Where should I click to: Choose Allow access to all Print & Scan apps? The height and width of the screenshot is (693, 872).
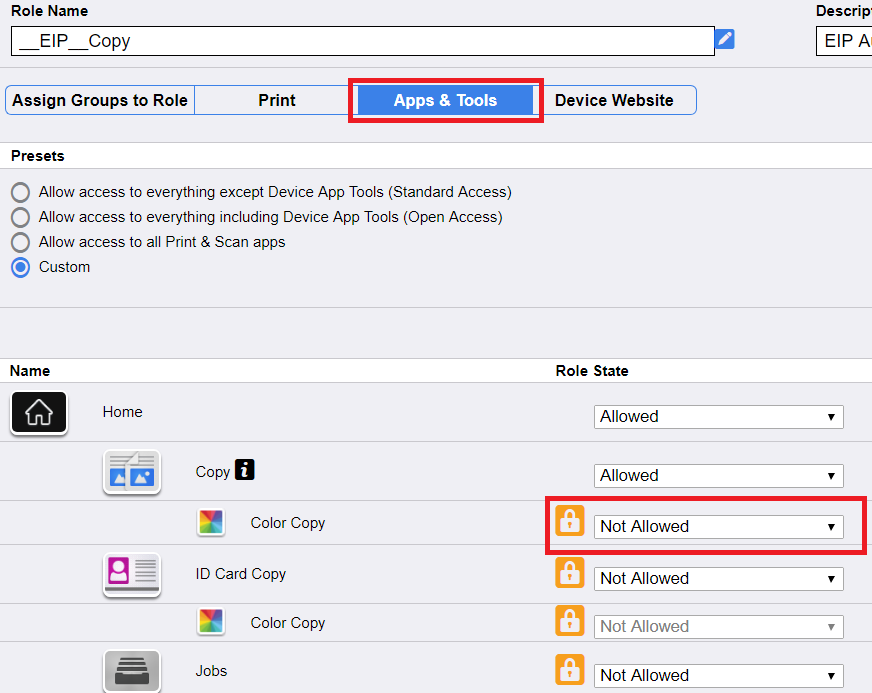click(20, 242)
